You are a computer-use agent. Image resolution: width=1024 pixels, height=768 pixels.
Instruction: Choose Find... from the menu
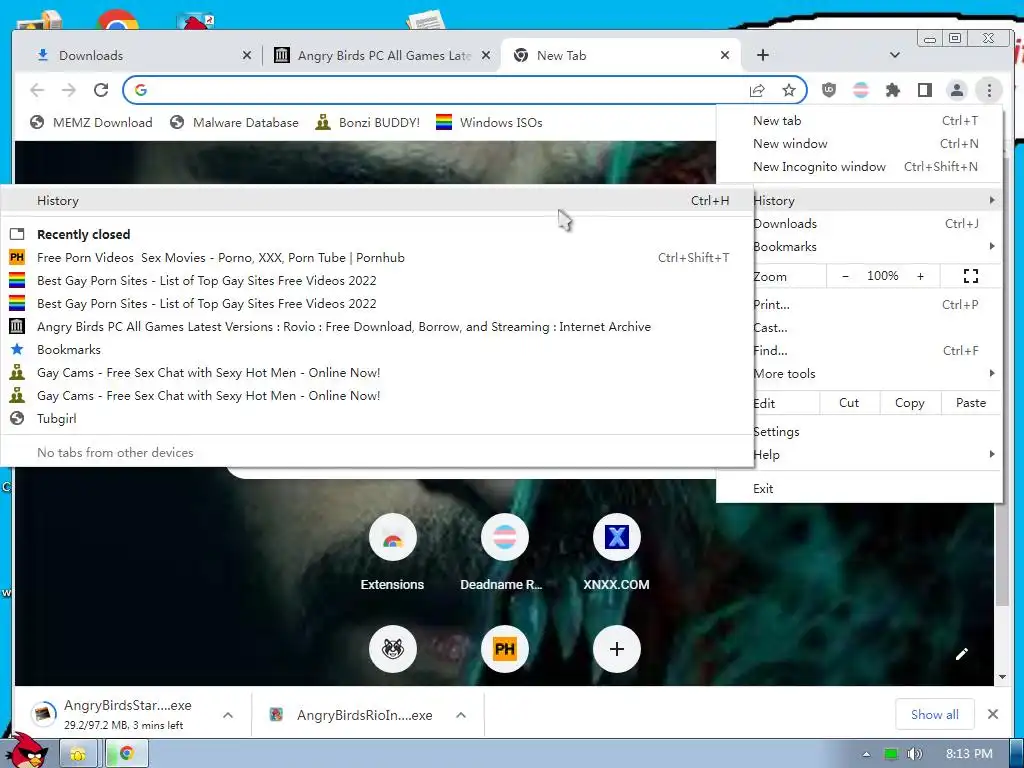coord(876,351)
